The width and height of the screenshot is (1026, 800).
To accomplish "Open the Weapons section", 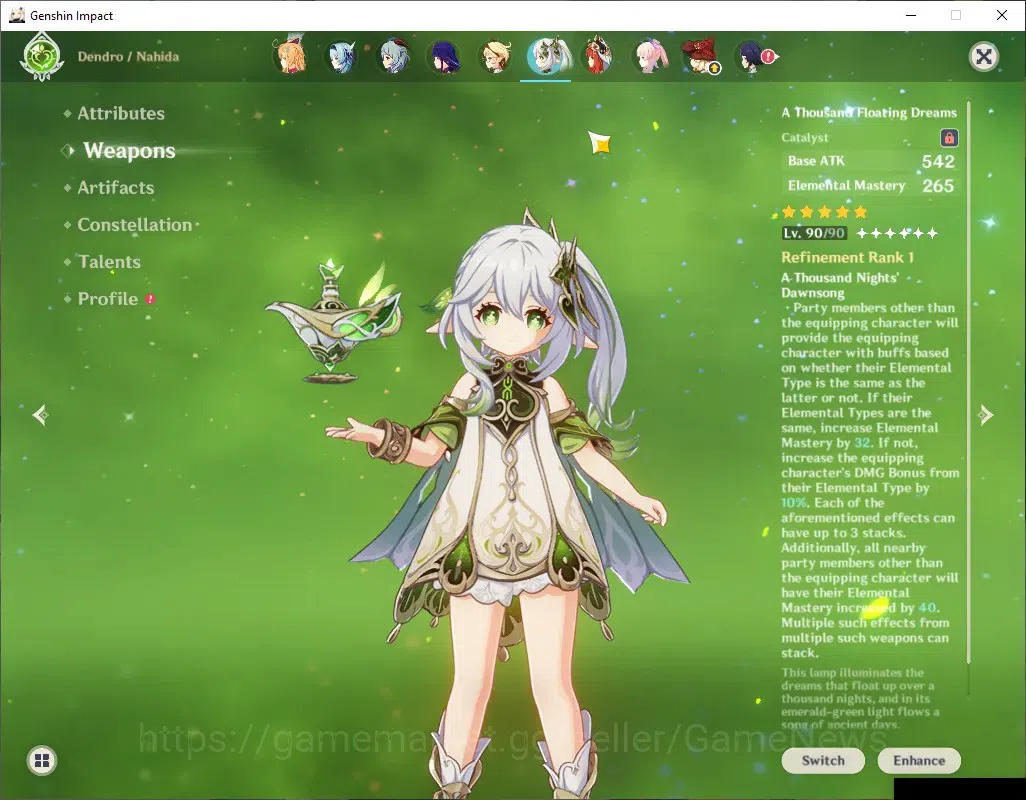I will [129, 150].
